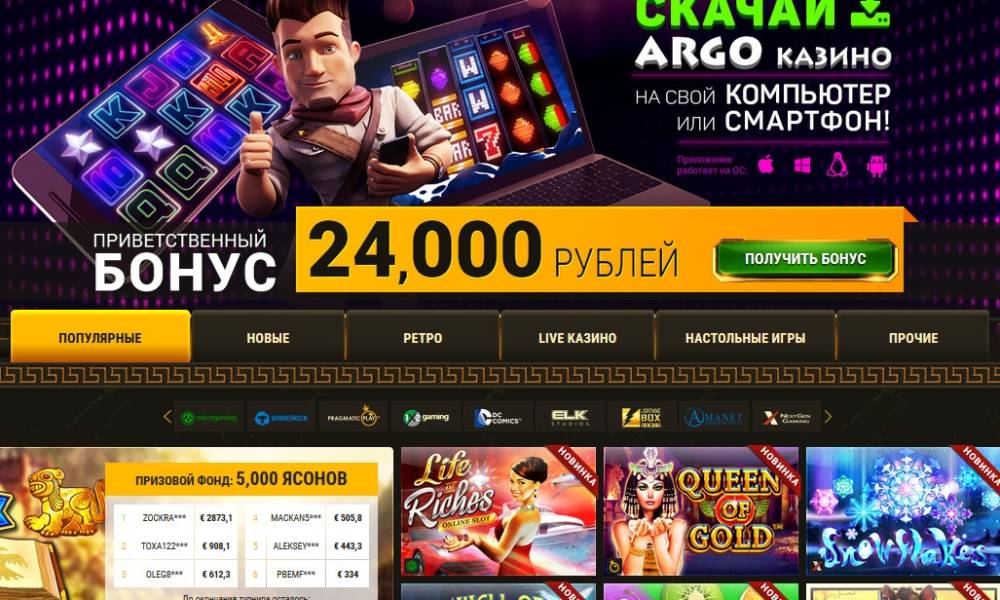
Task: Click the Получить бонус button
Action: [x=805, y=259]
